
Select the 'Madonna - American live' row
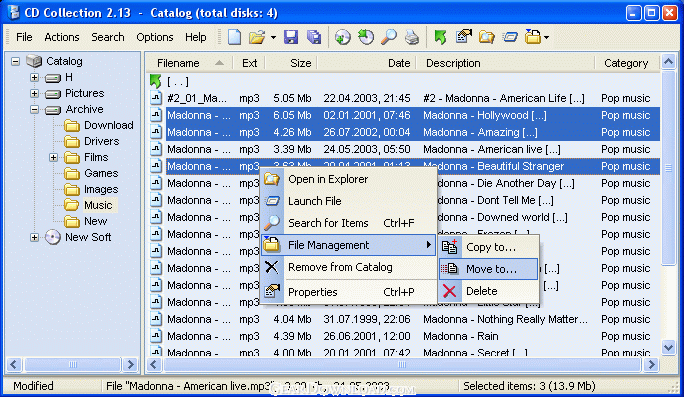[404, 149]
